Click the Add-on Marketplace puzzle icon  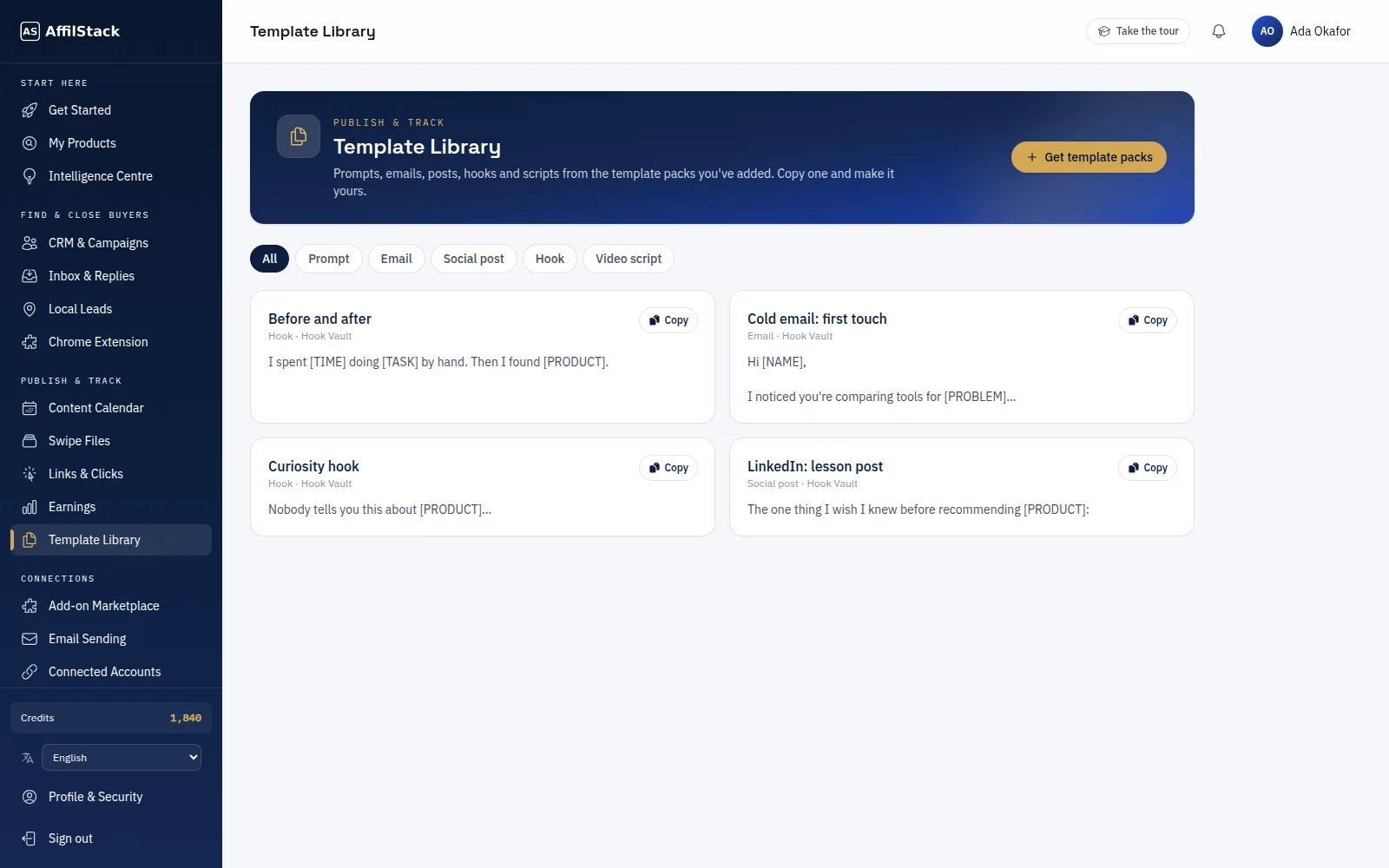point(30,606)
